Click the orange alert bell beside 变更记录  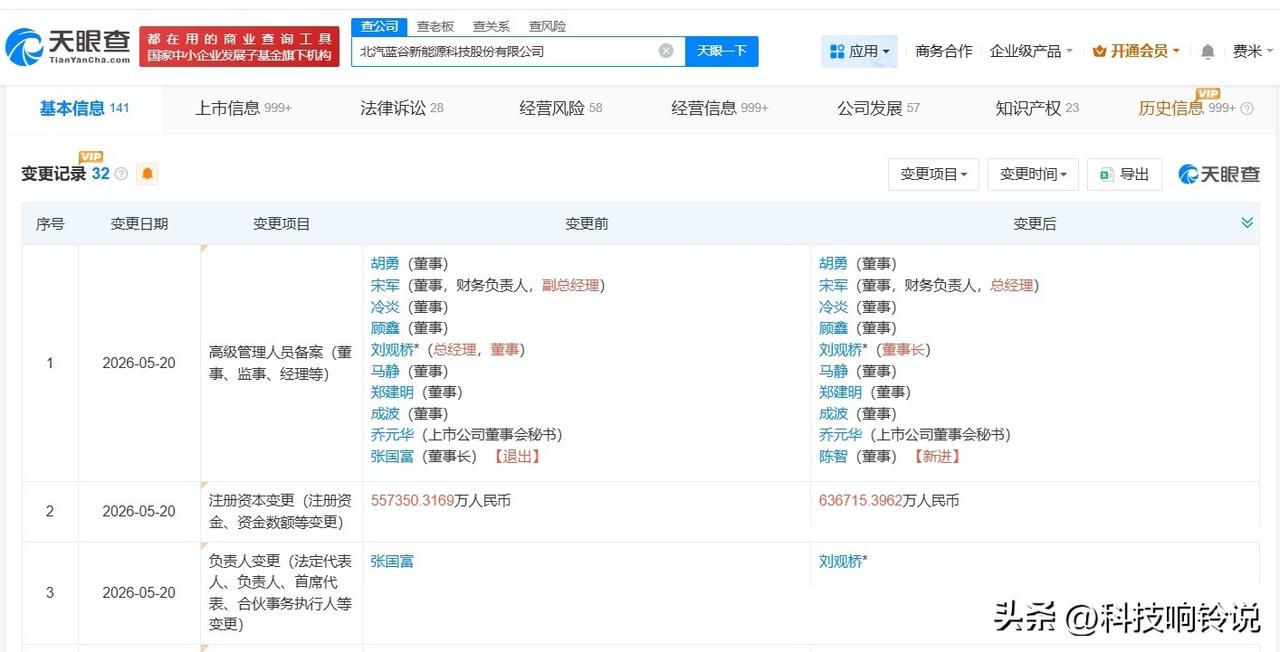(x=148, y=174)
